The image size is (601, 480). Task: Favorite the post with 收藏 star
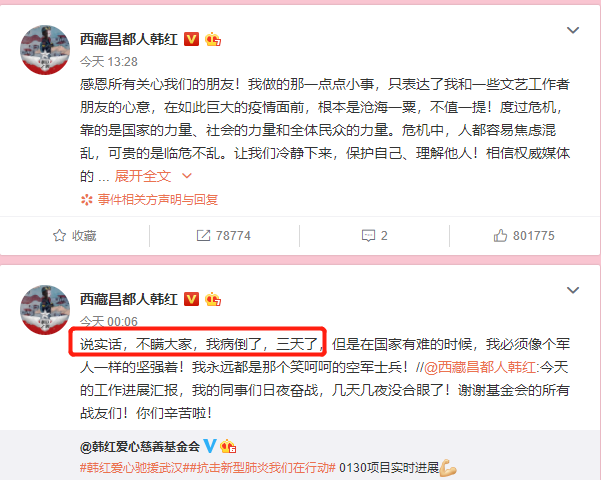coord(74,235)
